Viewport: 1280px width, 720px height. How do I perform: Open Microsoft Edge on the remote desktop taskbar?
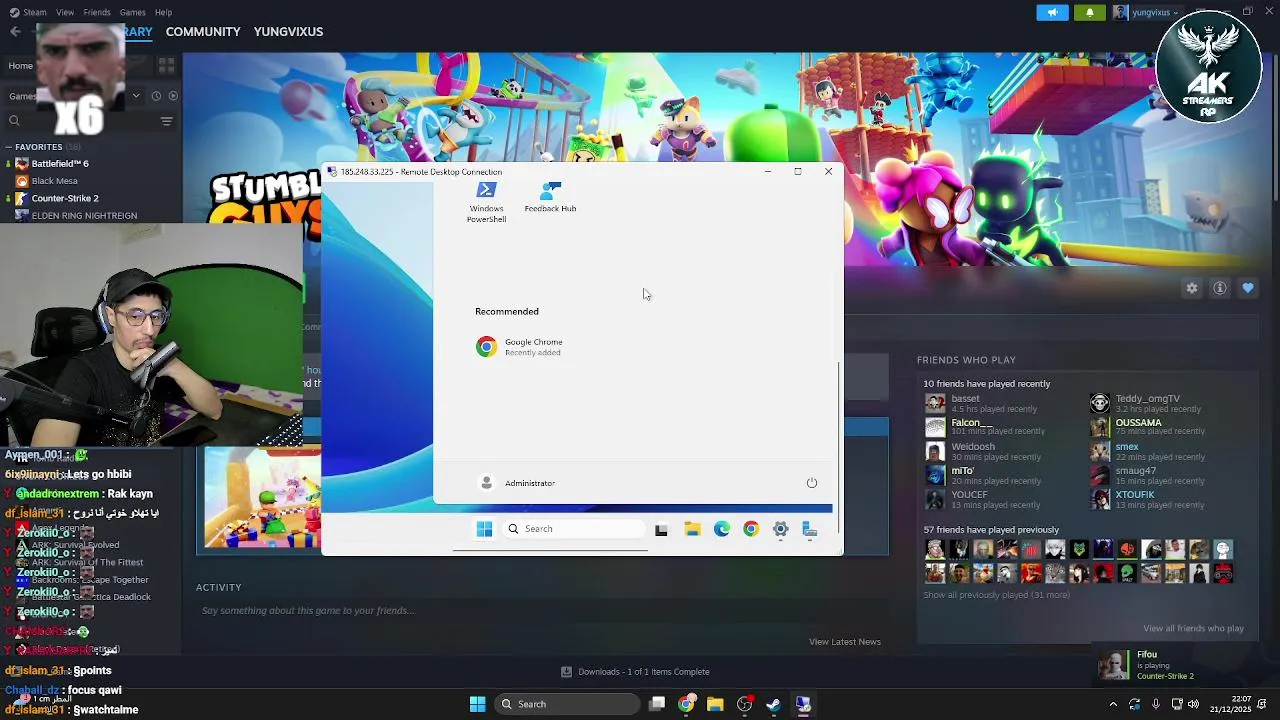pyautogui.click(x=721, y=530)
